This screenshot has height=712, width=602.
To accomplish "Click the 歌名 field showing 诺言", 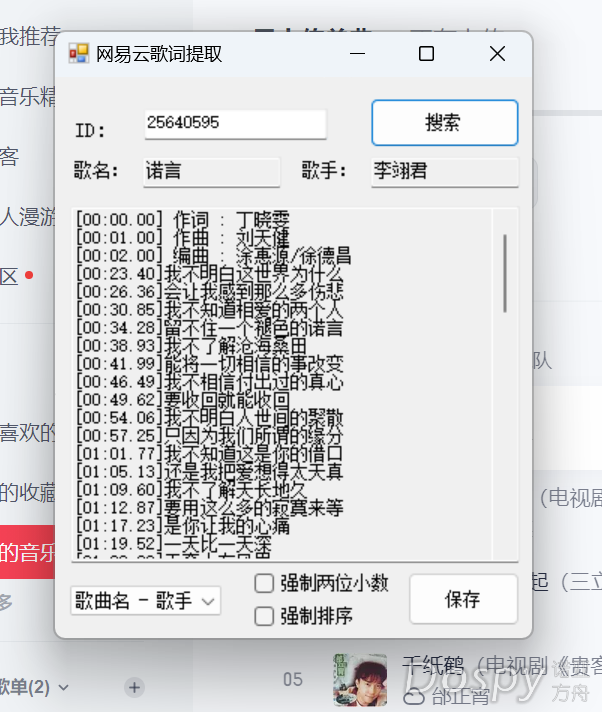I will pos(212,172).
